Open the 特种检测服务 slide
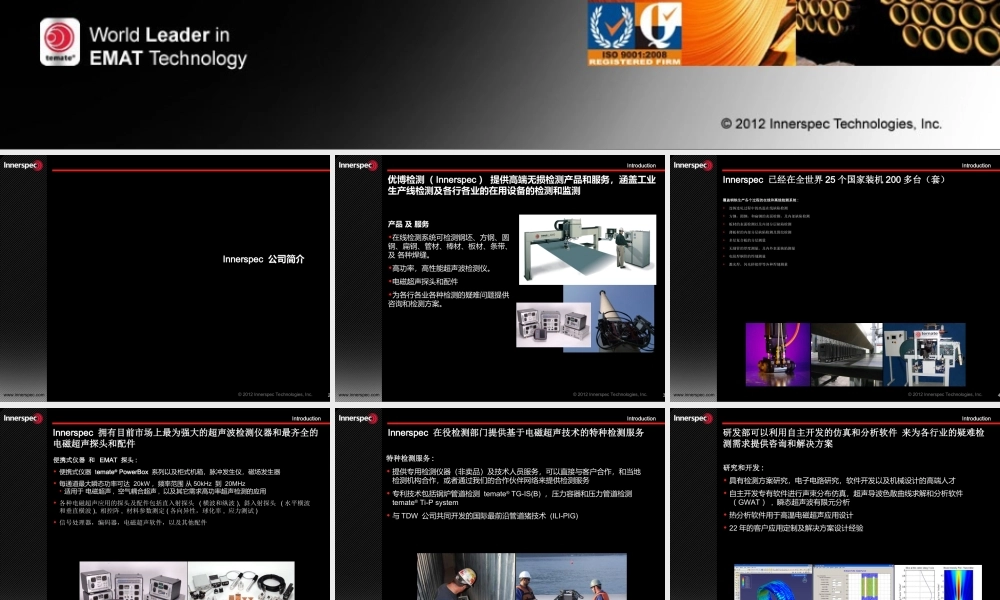 [500, 504]
